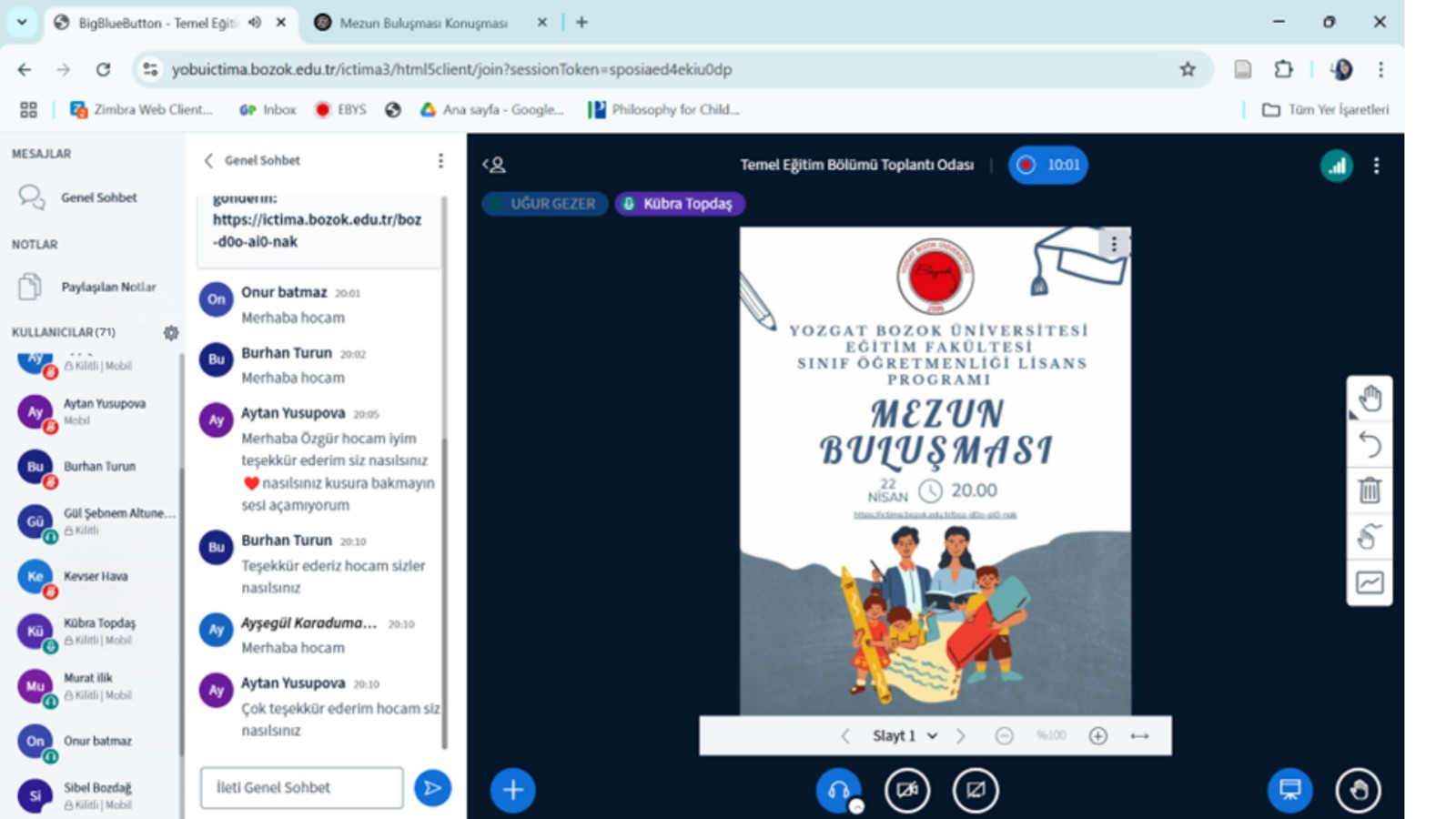1456x819 pixels.
Task: Go to next slide arrow
Action: pos(960,735)
